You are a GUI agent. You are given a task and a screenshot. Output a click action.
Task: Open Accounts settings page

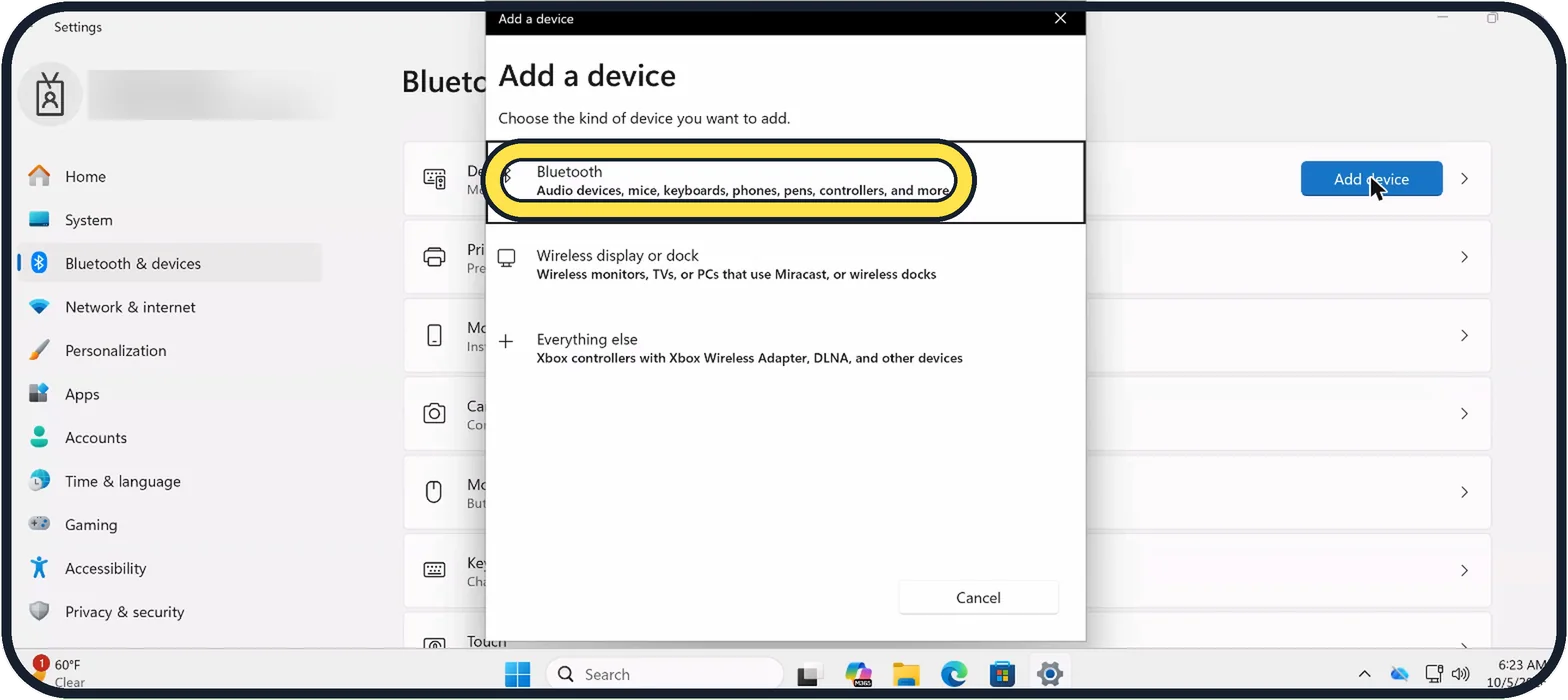pos(170,437)
